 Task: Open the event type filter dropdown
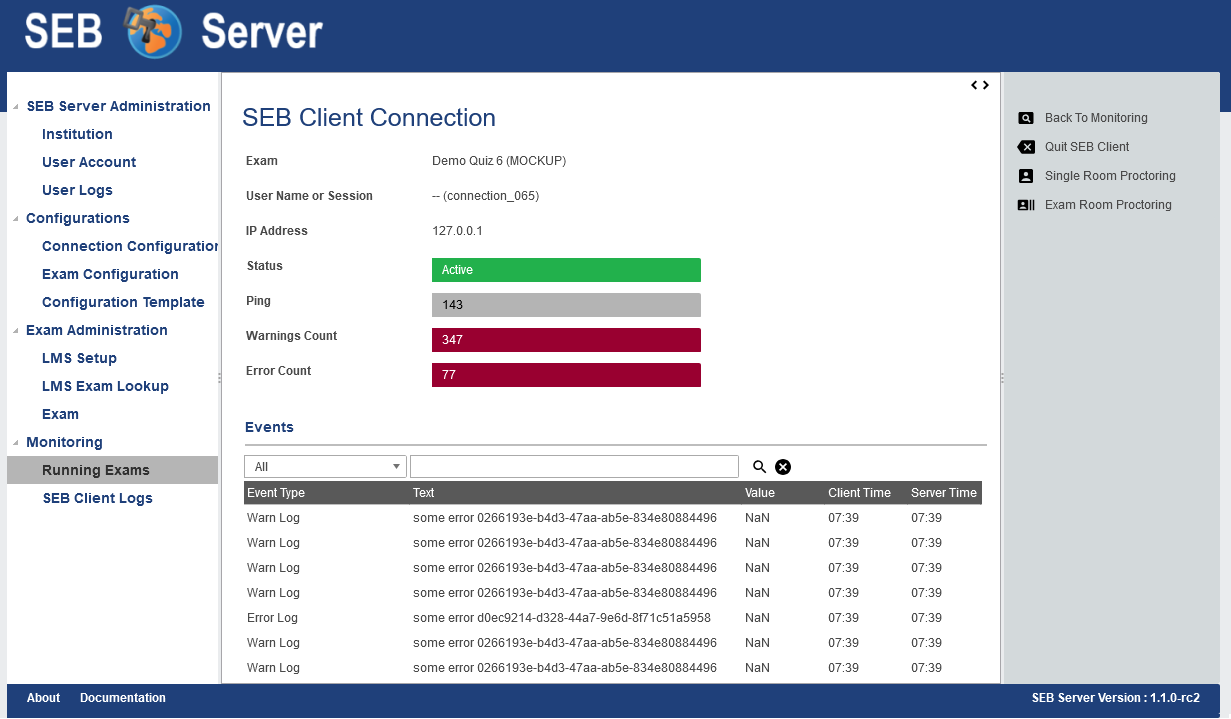(325, 467)
